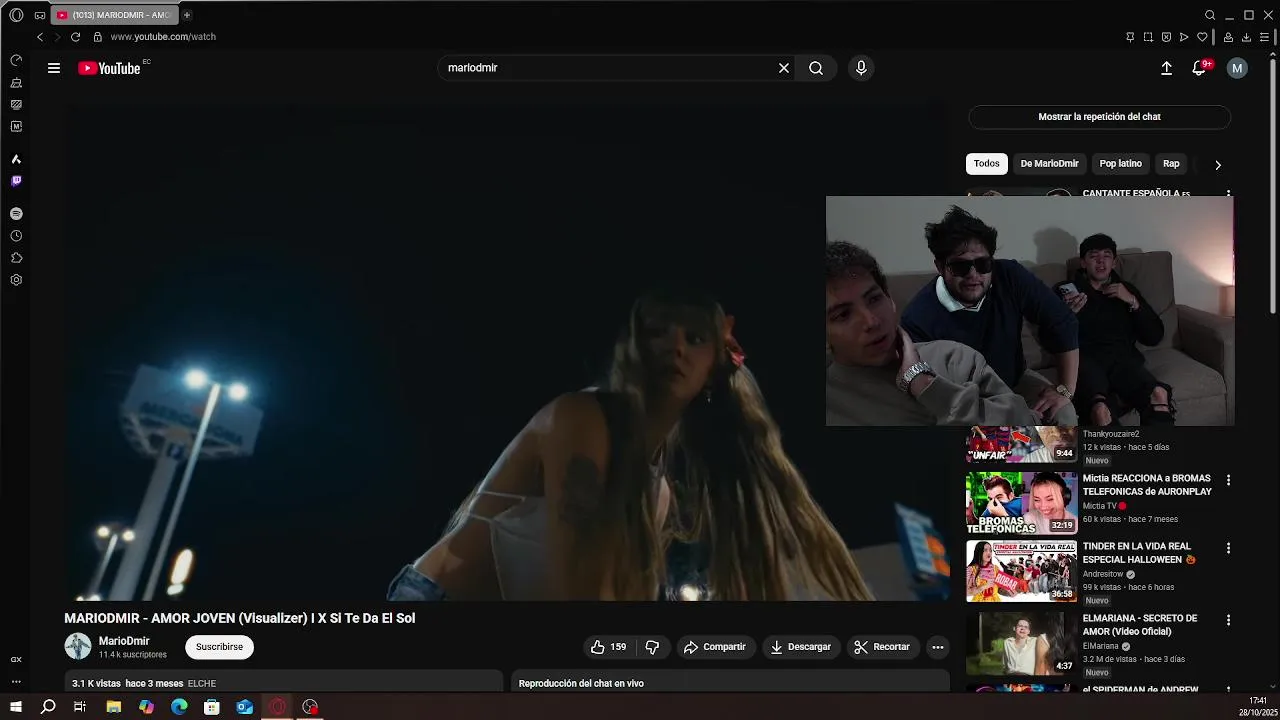The image size is (1280, 720).
Task: Open Extensions cube icon in sidebar
Action: [x=16, y=258]
